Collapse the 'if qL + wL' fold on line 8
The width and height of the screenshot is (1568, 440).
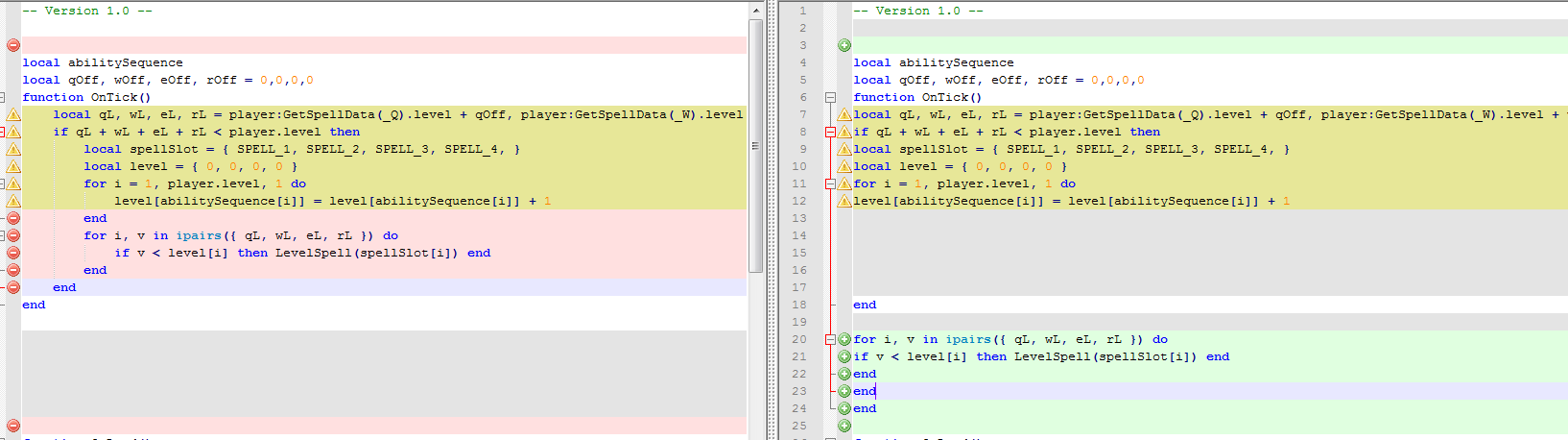point(831,132)
